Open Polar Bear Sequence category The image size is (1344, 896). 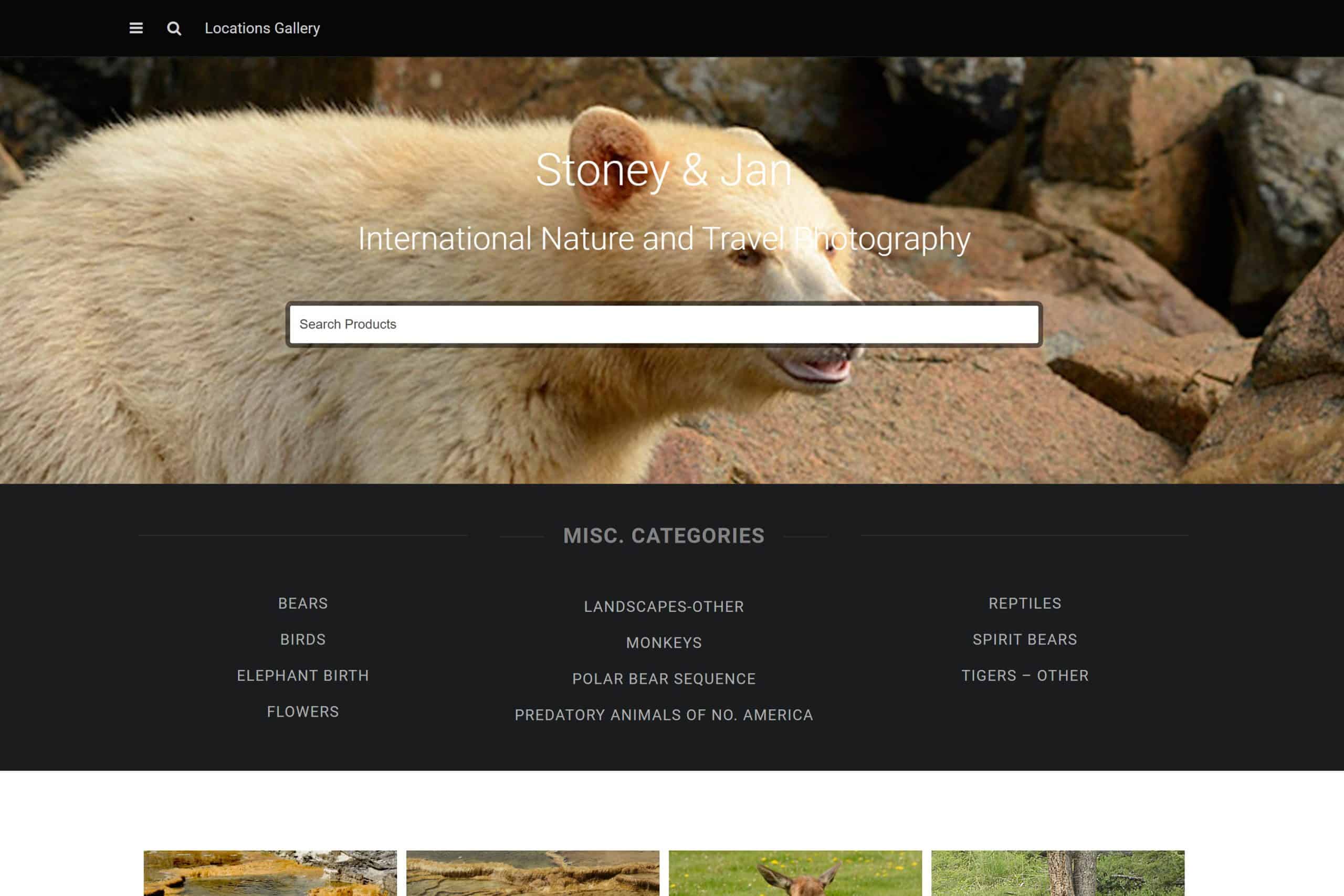(x=664, y=678)
